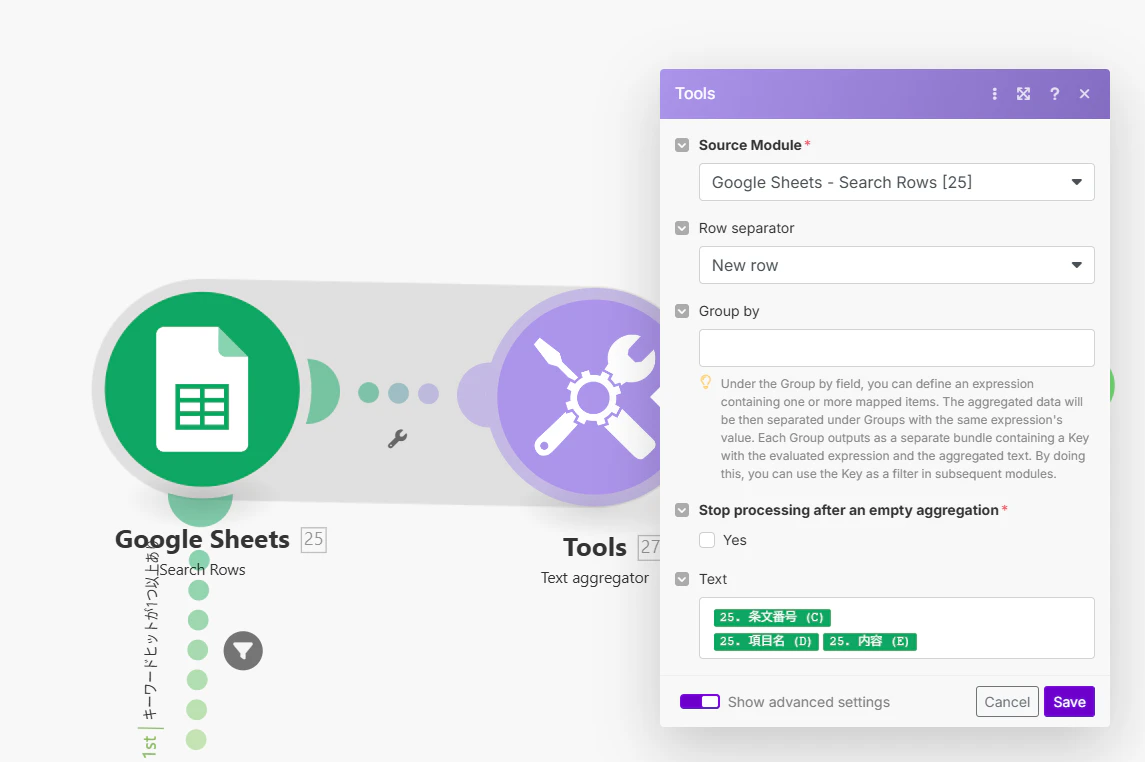Check the Yes checkbox for stop processing
Viewport: 1145px width, 762px height.
pos(707,540)
